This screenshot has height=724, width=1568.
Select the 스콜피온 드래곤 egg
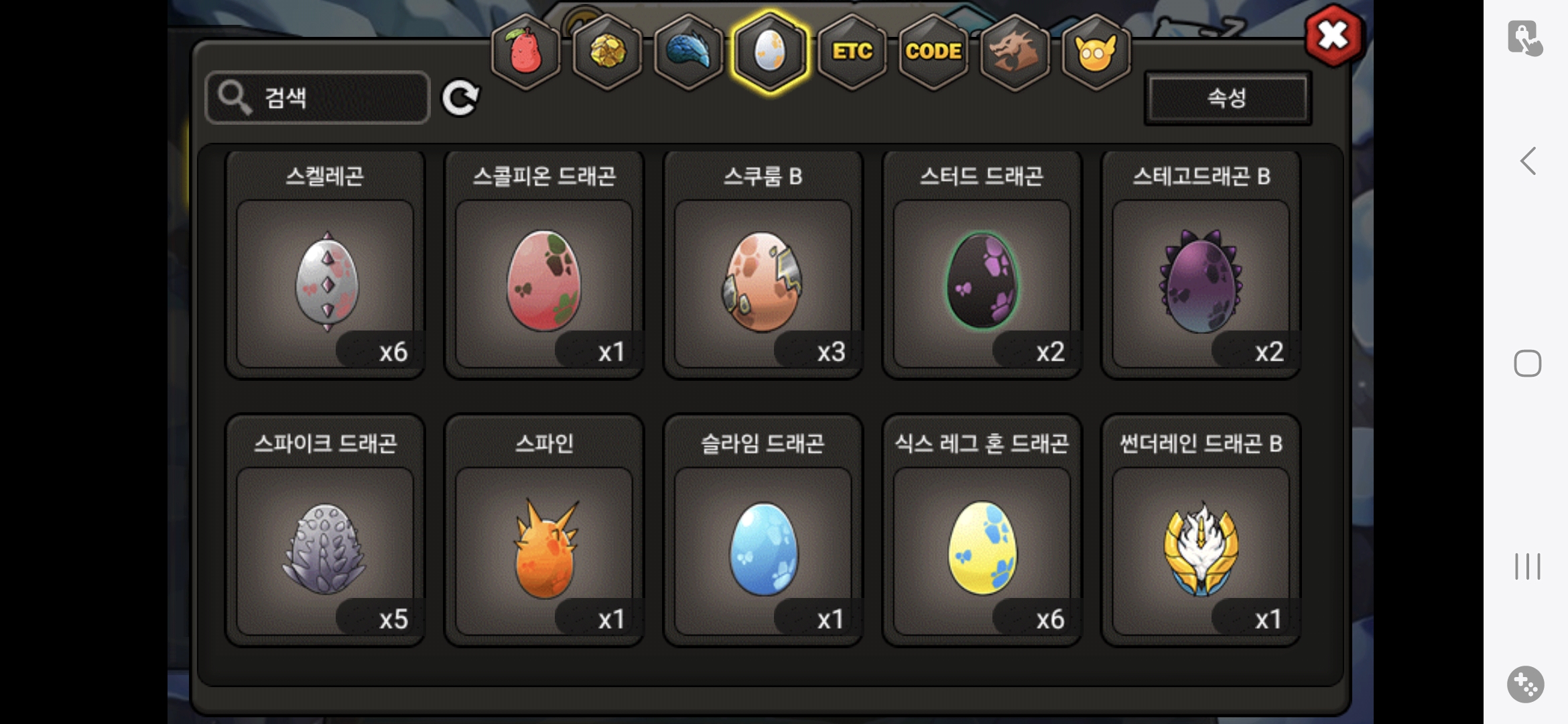click(544, 264)
